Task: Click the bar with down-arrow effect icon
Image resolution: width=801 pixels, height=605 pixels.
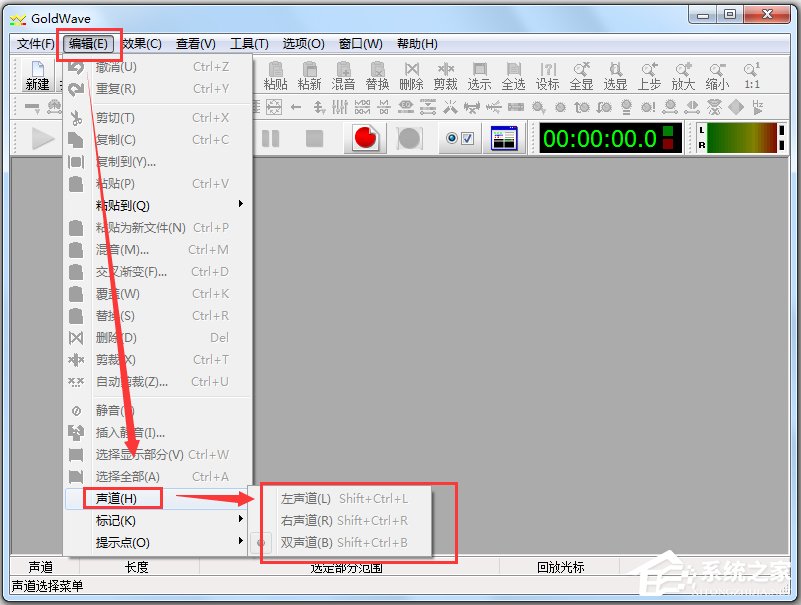Action: (32, 107)
